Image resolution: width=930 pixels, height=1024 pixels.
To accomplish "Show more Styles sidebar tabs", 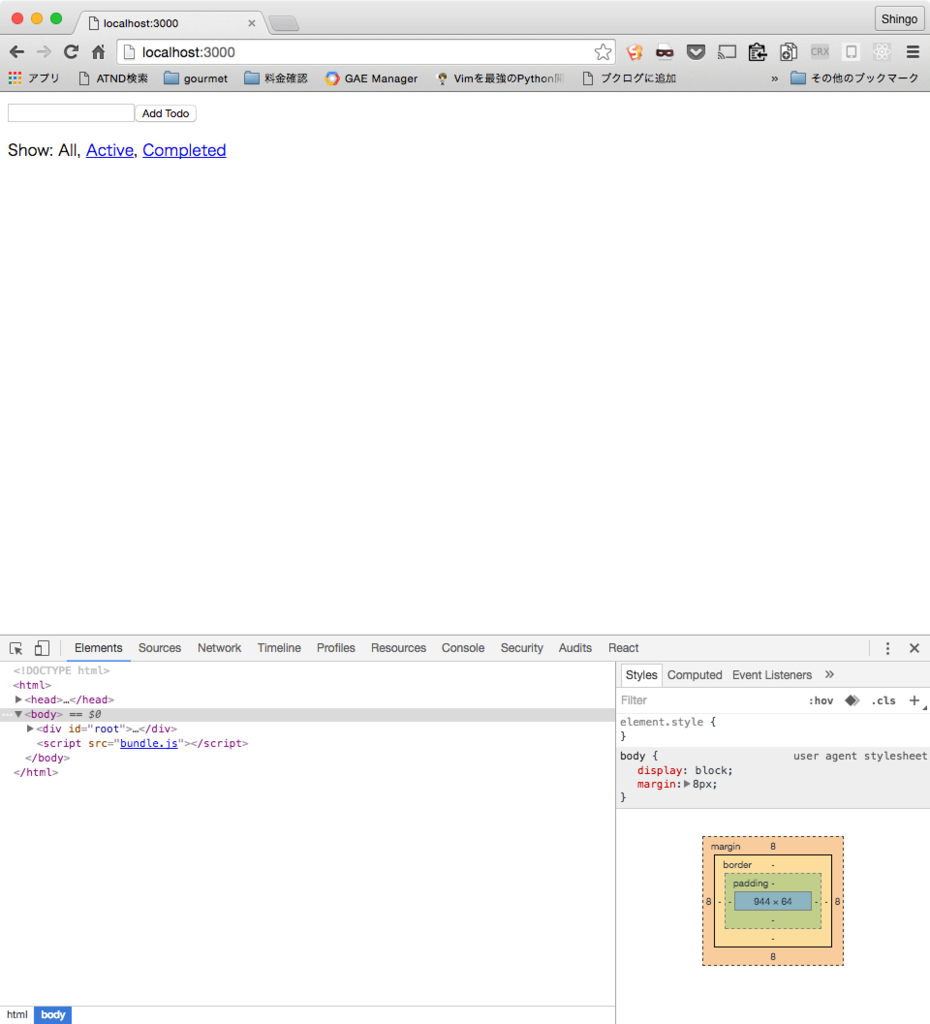I will pos(829,675).
